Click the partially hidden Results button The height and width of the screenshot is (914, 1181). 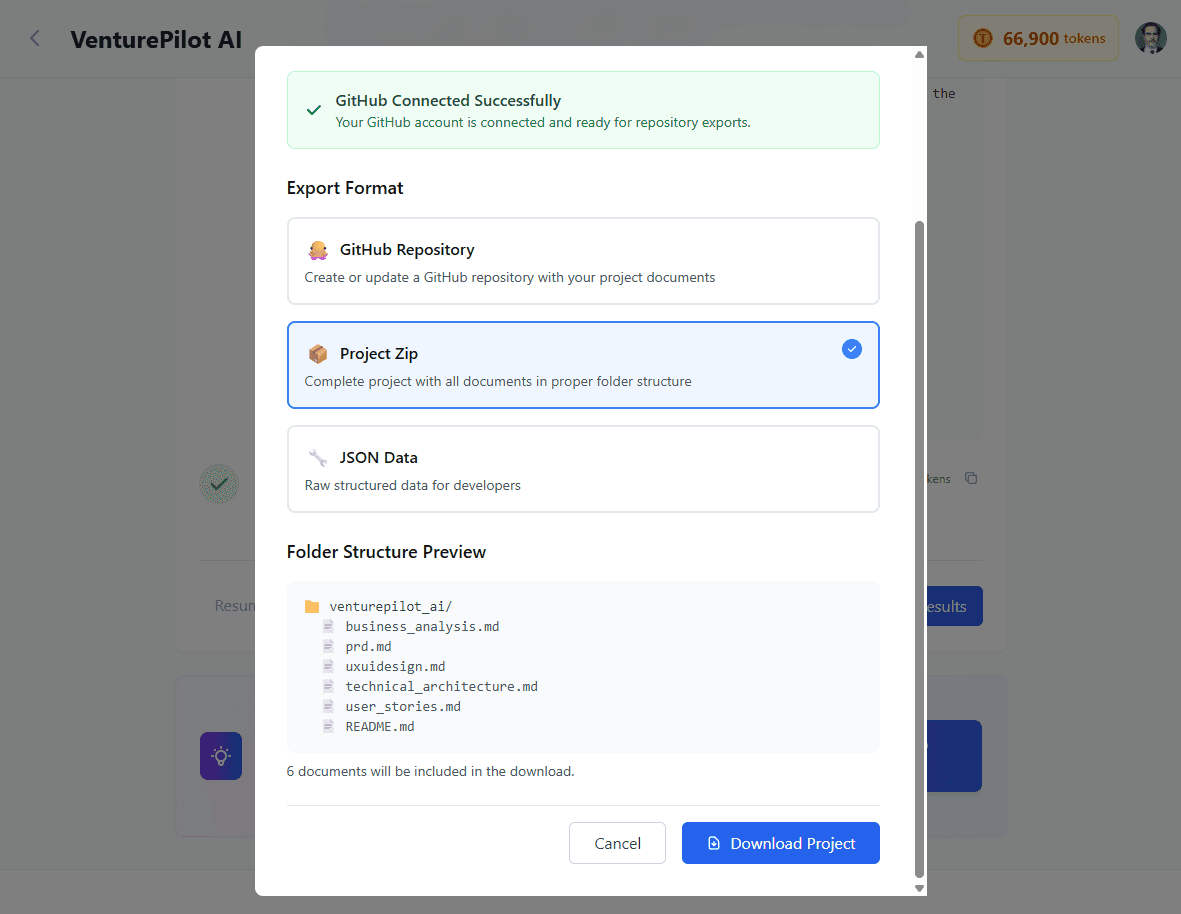click(954, 606)
